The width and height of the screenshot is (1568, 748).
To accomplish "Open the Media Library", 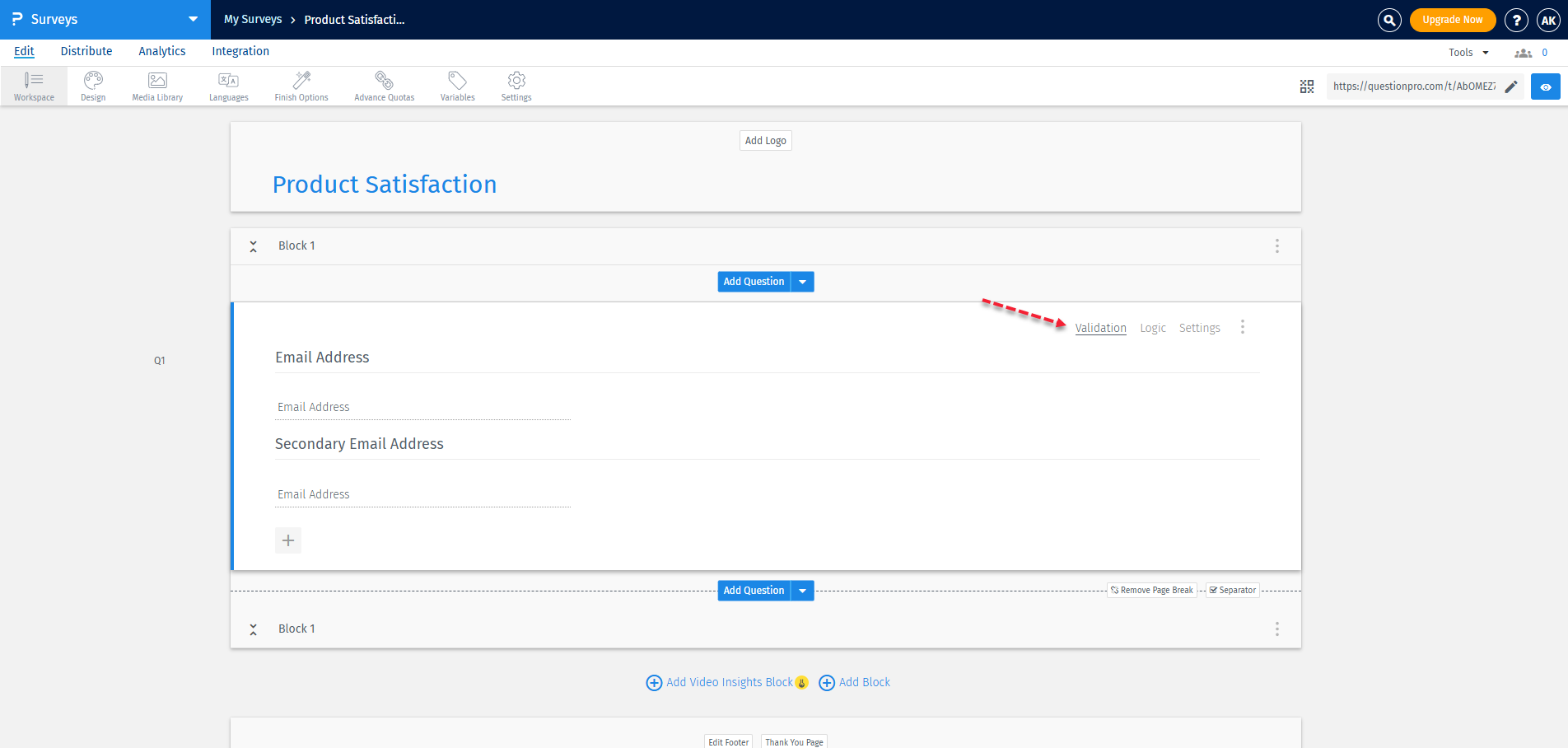I will point(157,86).
